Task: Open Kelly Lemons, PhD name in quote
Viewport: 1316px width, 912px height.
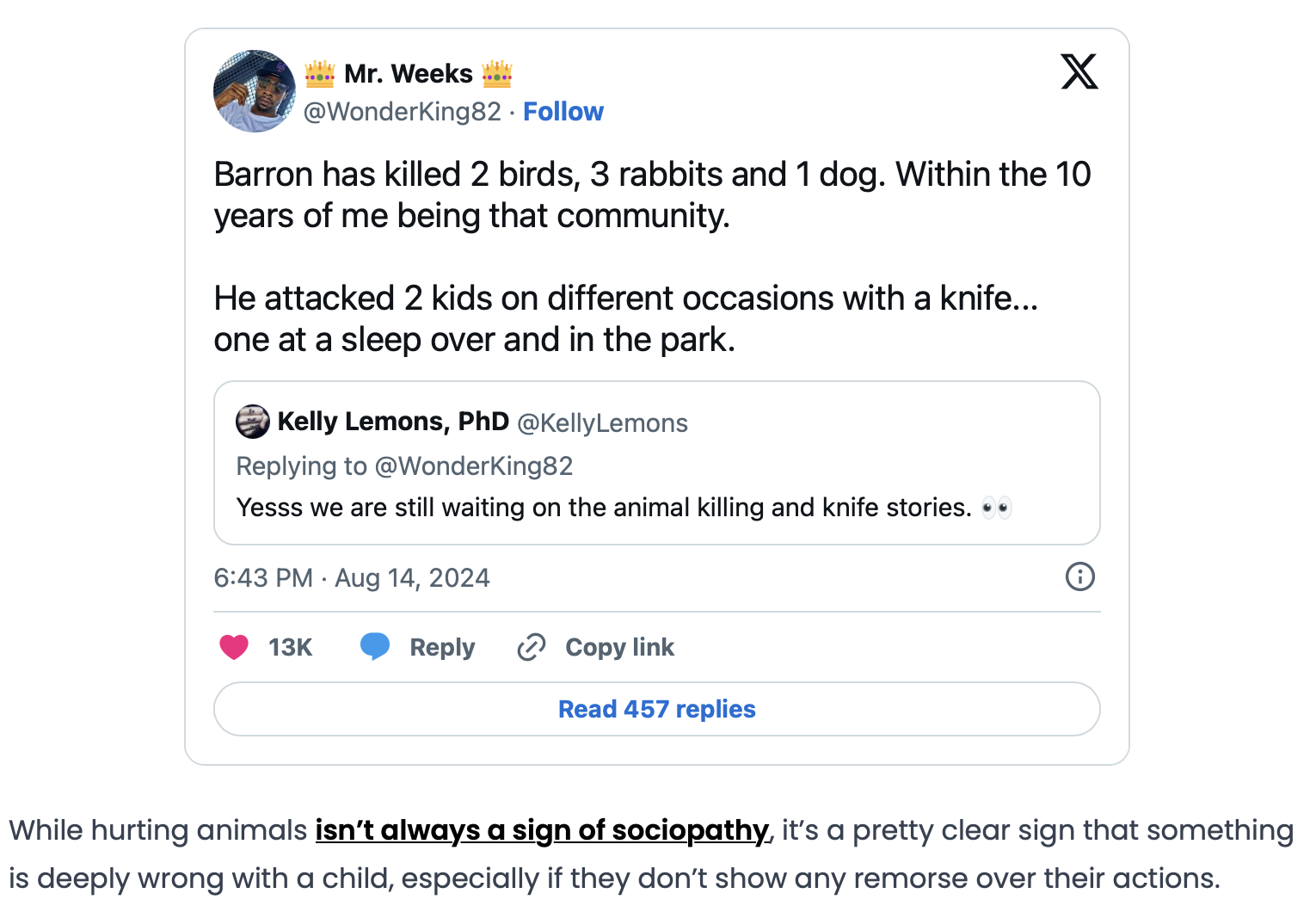Action: click(393, 422)
